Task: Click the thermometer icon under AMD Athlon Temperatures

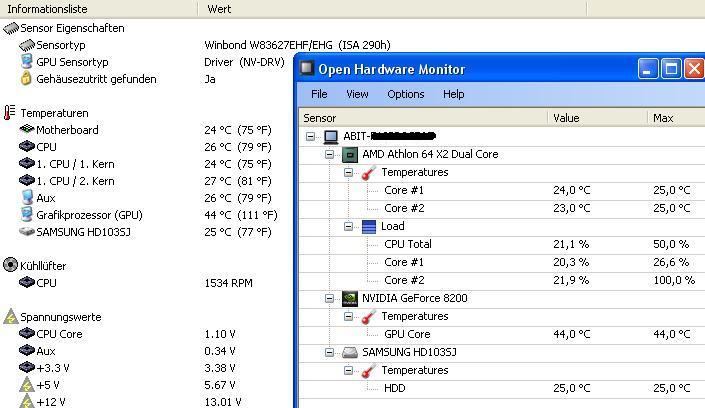Action: [x=369, y=173]
